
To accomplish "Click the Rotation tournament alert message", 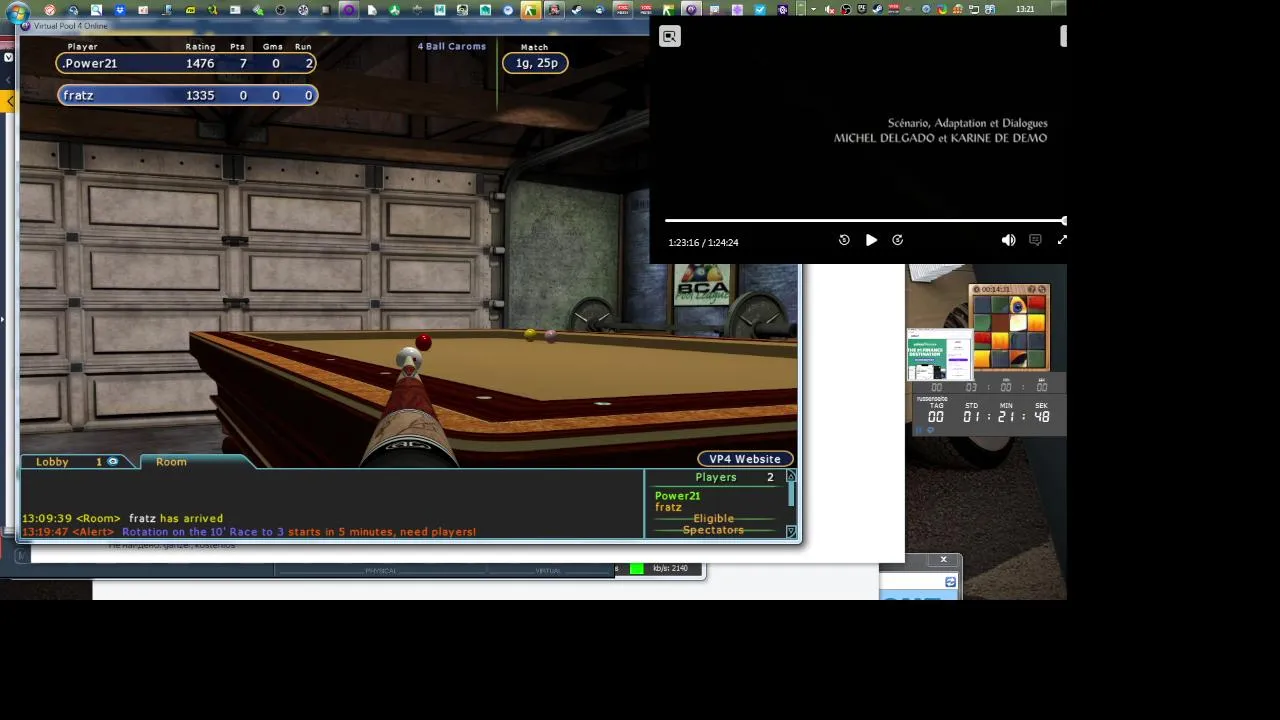I will coord(299,532).
